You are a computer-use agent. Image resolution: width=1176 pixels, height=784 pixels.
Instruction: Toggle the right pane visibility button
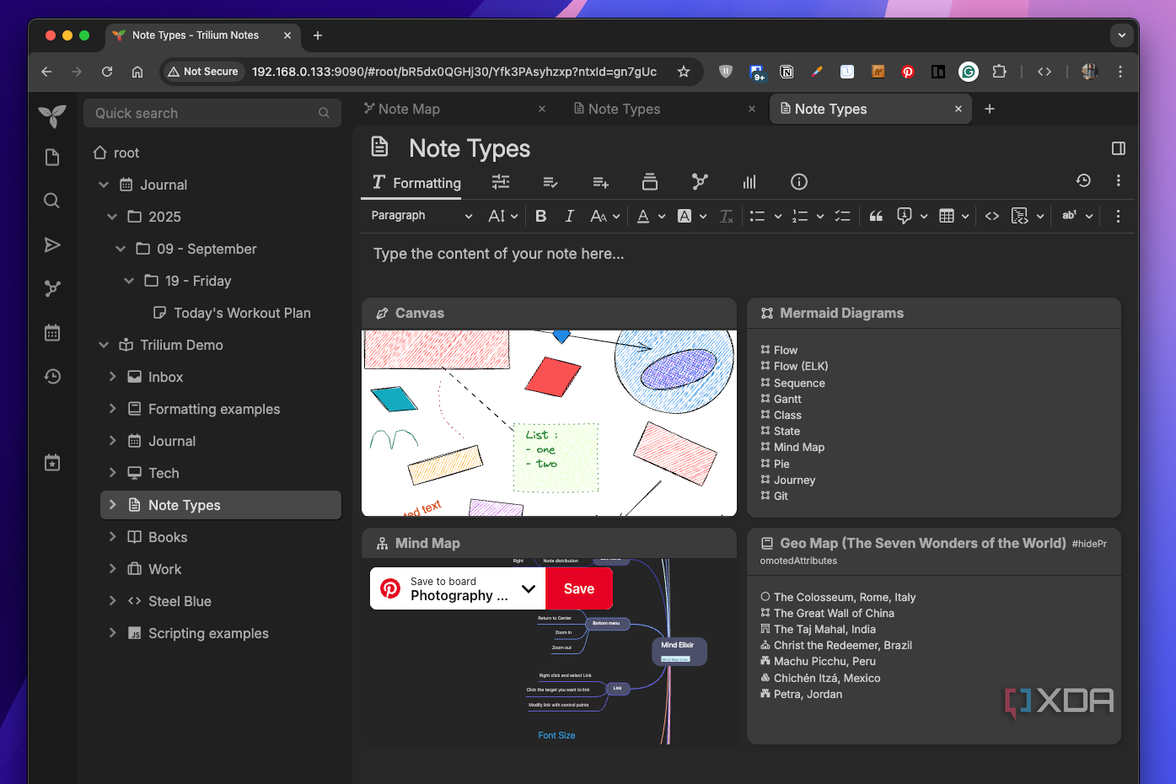[1118, 149]
